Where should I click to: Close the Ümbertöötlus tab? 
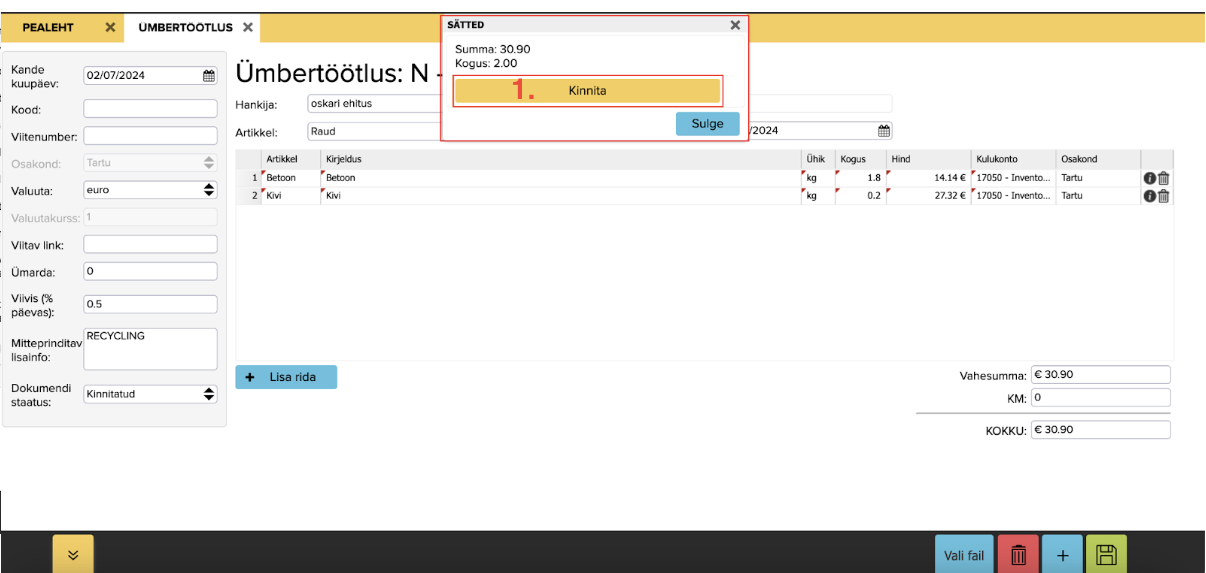point(248,27)
